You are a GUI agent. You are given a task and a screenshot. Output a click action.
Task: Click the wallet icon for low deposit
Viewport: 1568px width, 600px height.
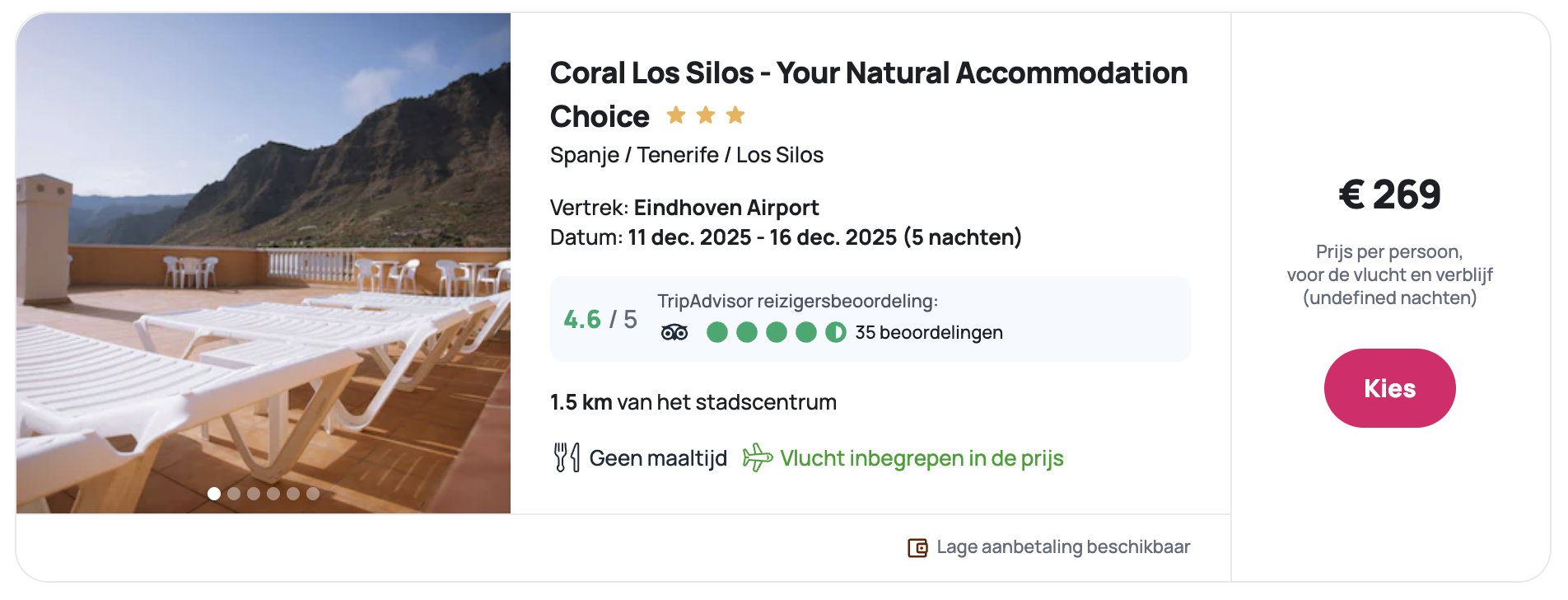point(917,547)
